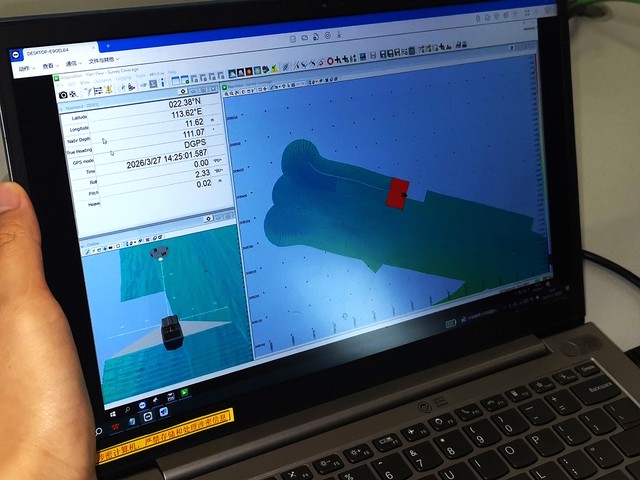640x480 pixels.
Task: Click the camera snapshot icon in the toolbar
Action: click(63, 94)
